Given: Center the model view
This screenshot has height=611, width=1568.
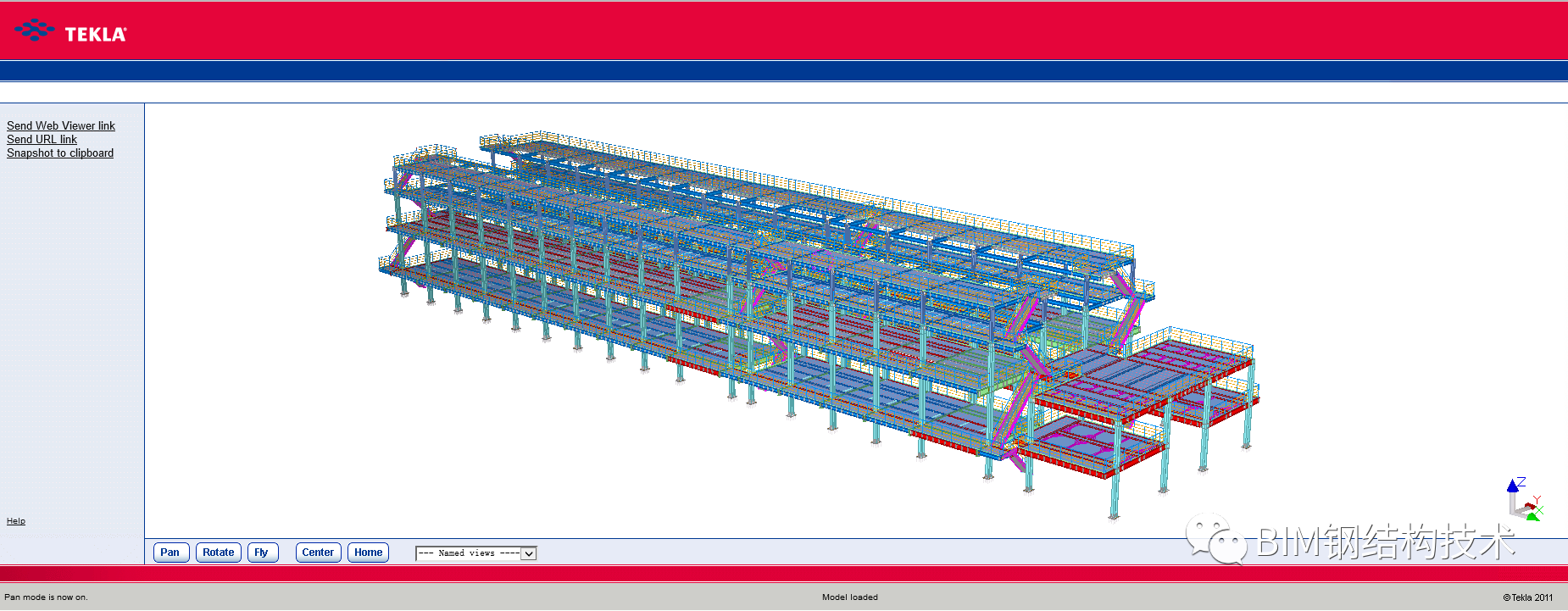Looking at the screenshot, I should click(318, 553).
